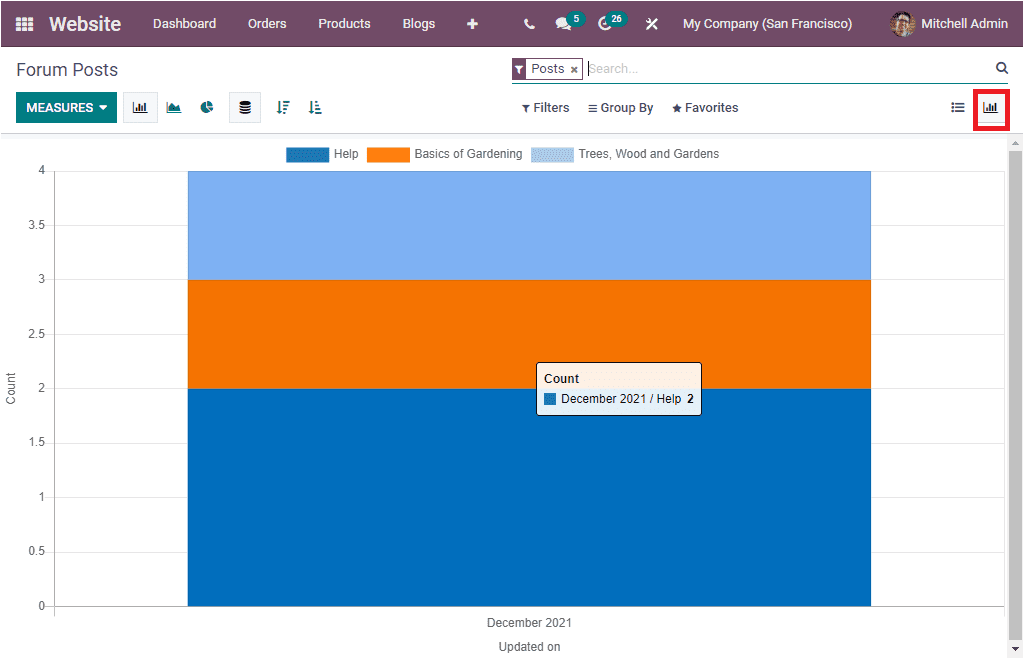This screenshot has width=1024, height=659.
Task: Remove the Posts search filter
Action: pyautogui.click(x=574, y=68)
